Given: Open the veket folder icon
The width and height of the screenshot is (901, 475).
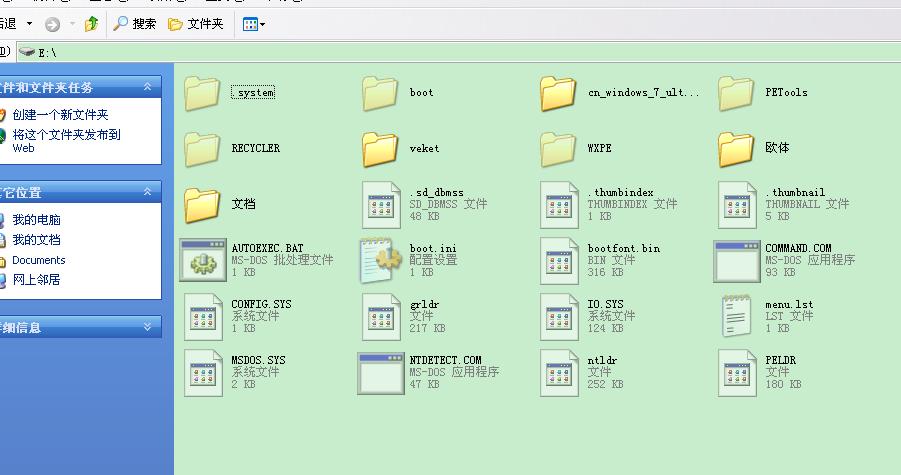Looking at the screenshot, I should 380,149.
